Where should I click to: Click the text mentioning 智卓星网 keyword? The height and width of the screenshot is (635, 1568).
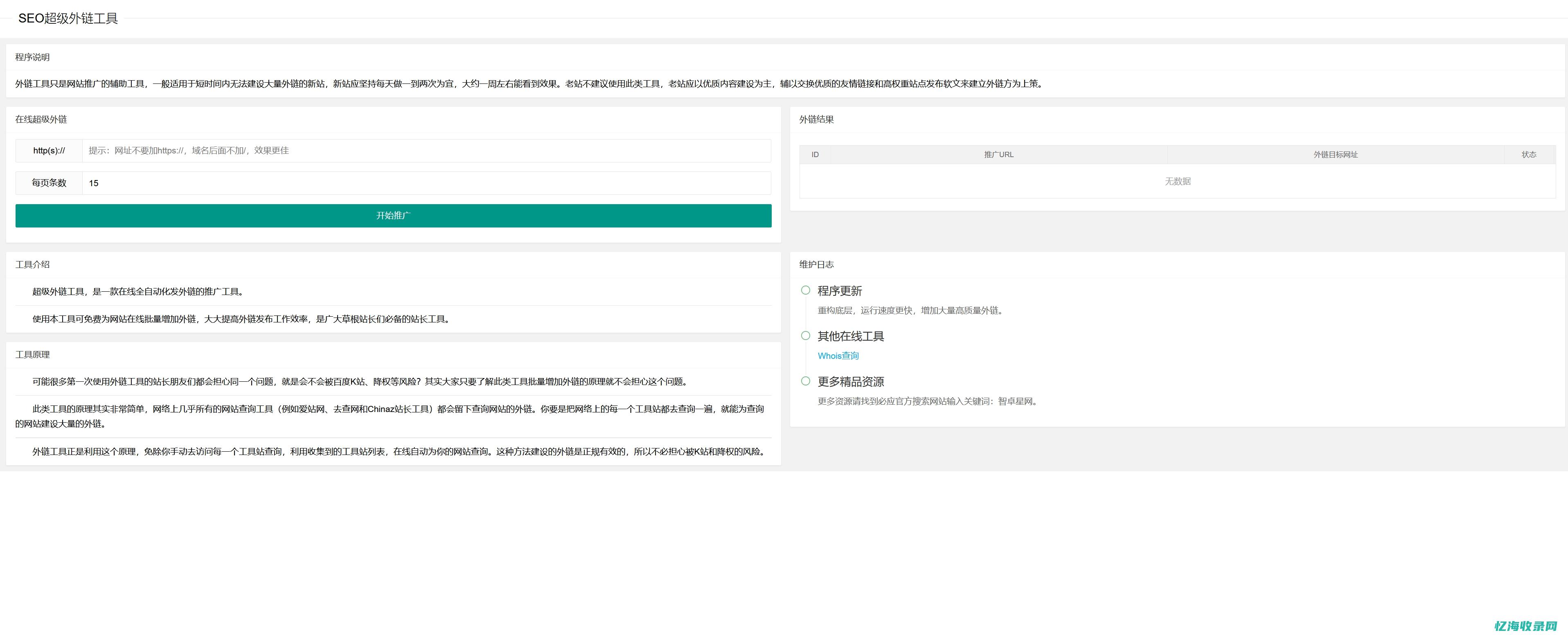[928, 401]
